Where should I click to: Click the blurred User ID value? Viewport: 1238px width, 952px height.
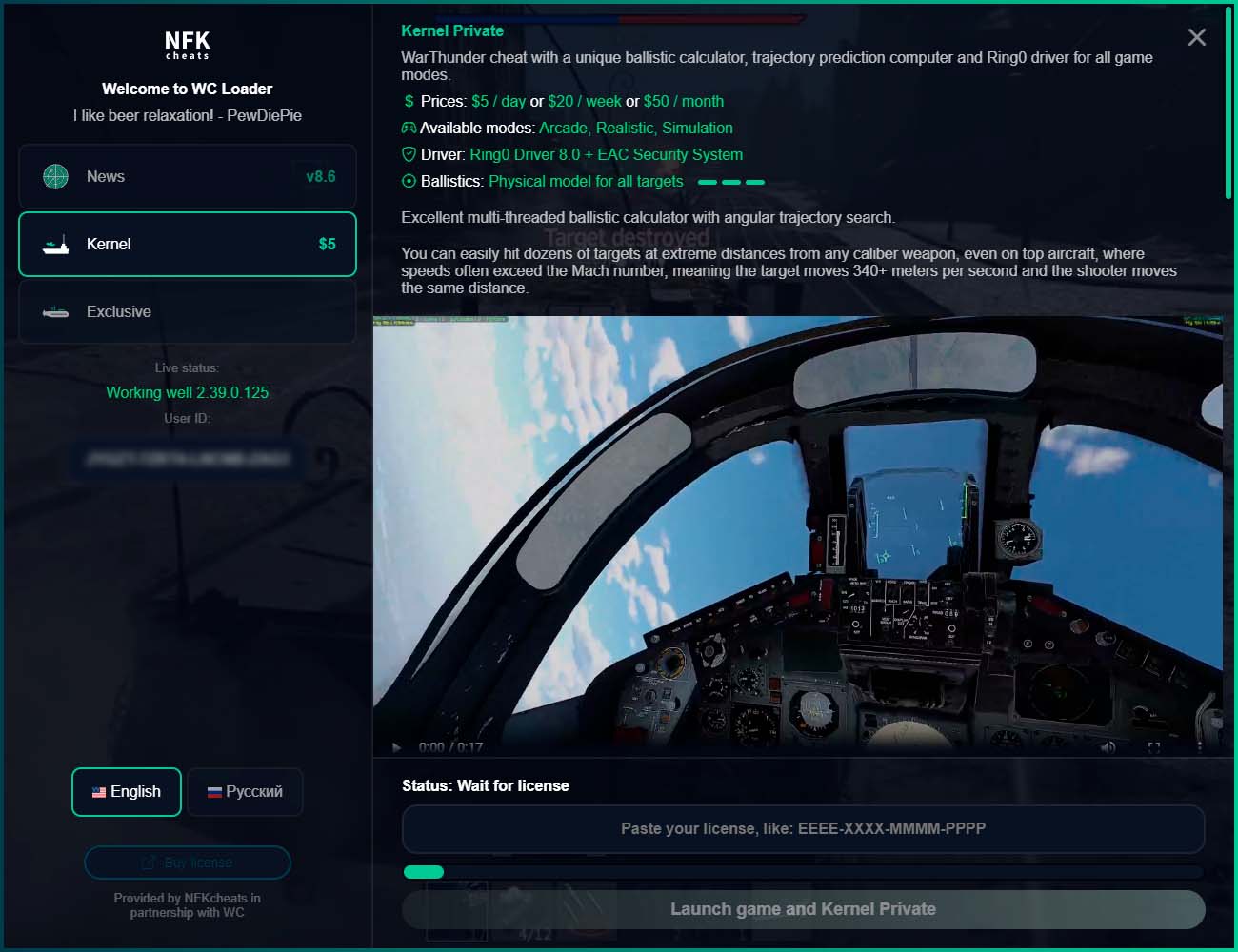(188, 459)
